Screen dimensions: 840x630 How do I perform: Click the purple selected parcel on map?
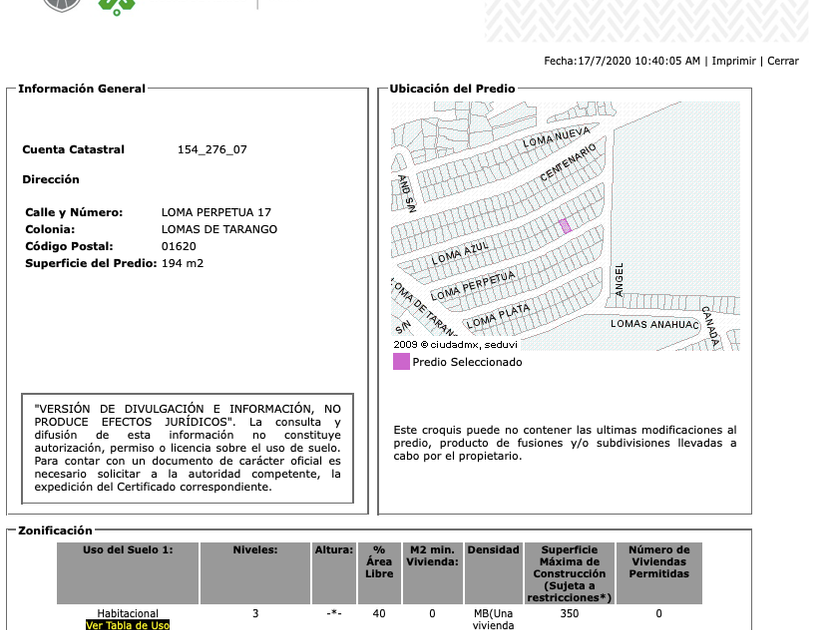(565, 226)
